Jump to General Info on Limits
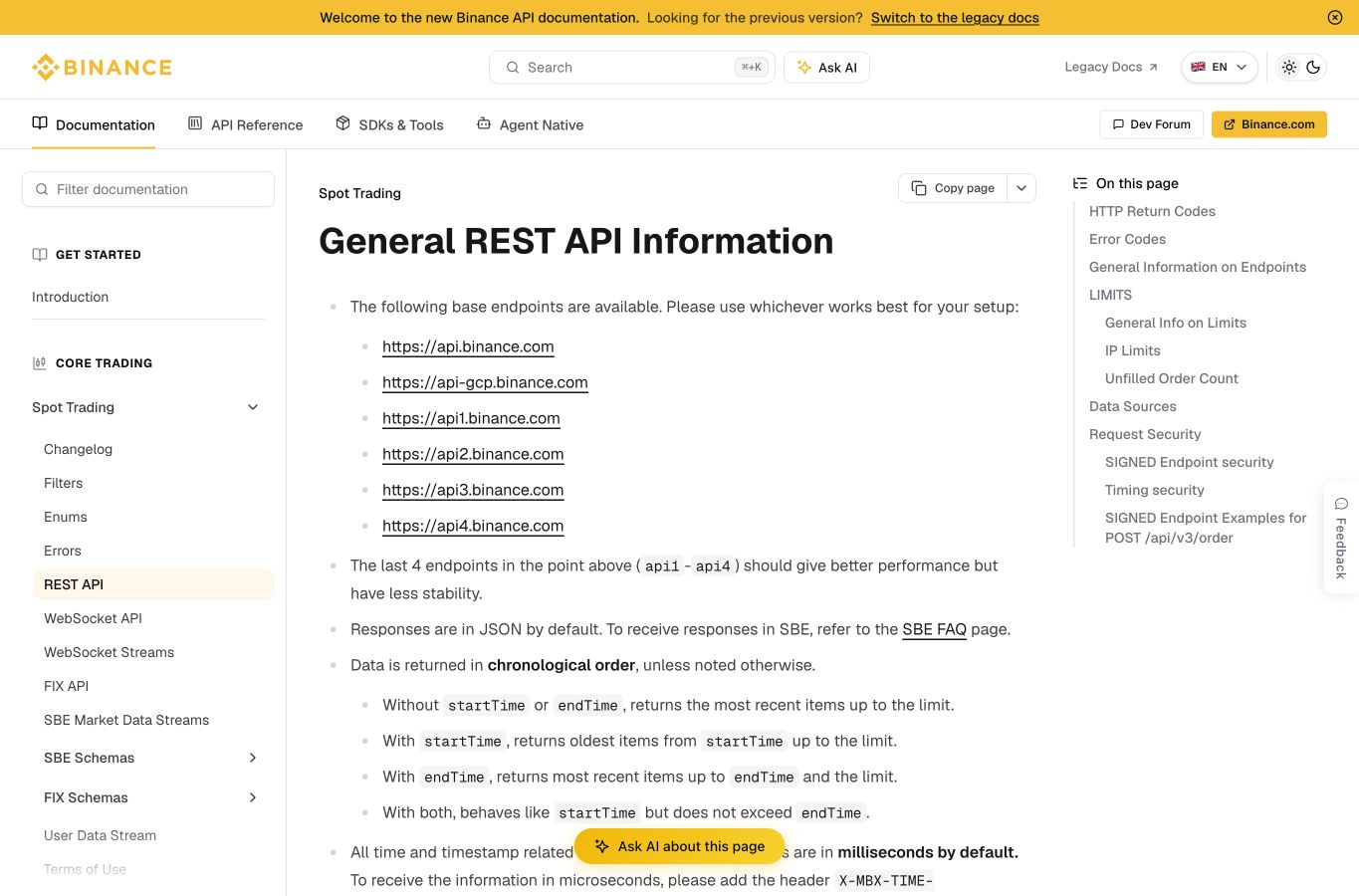 point(1176,323)
